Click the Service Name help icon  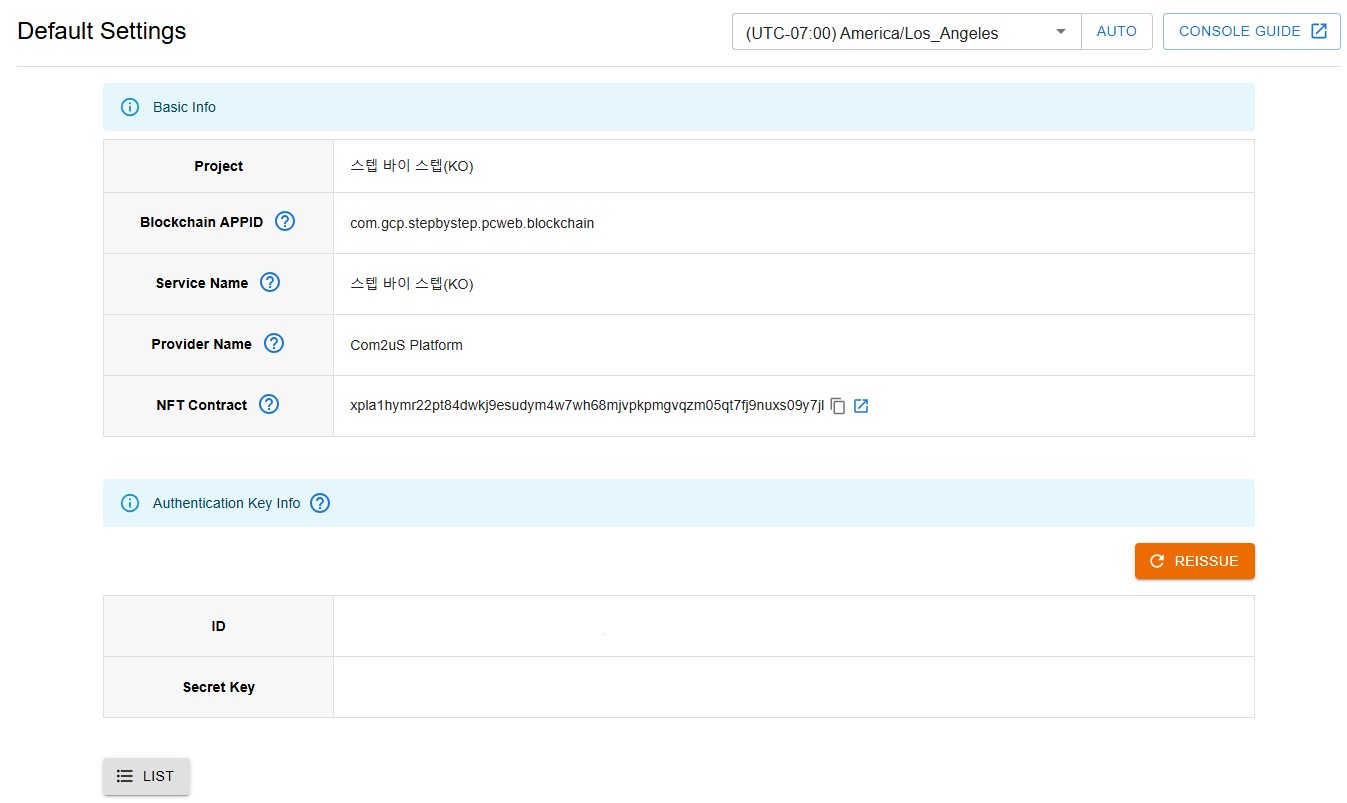coord(269,283)
